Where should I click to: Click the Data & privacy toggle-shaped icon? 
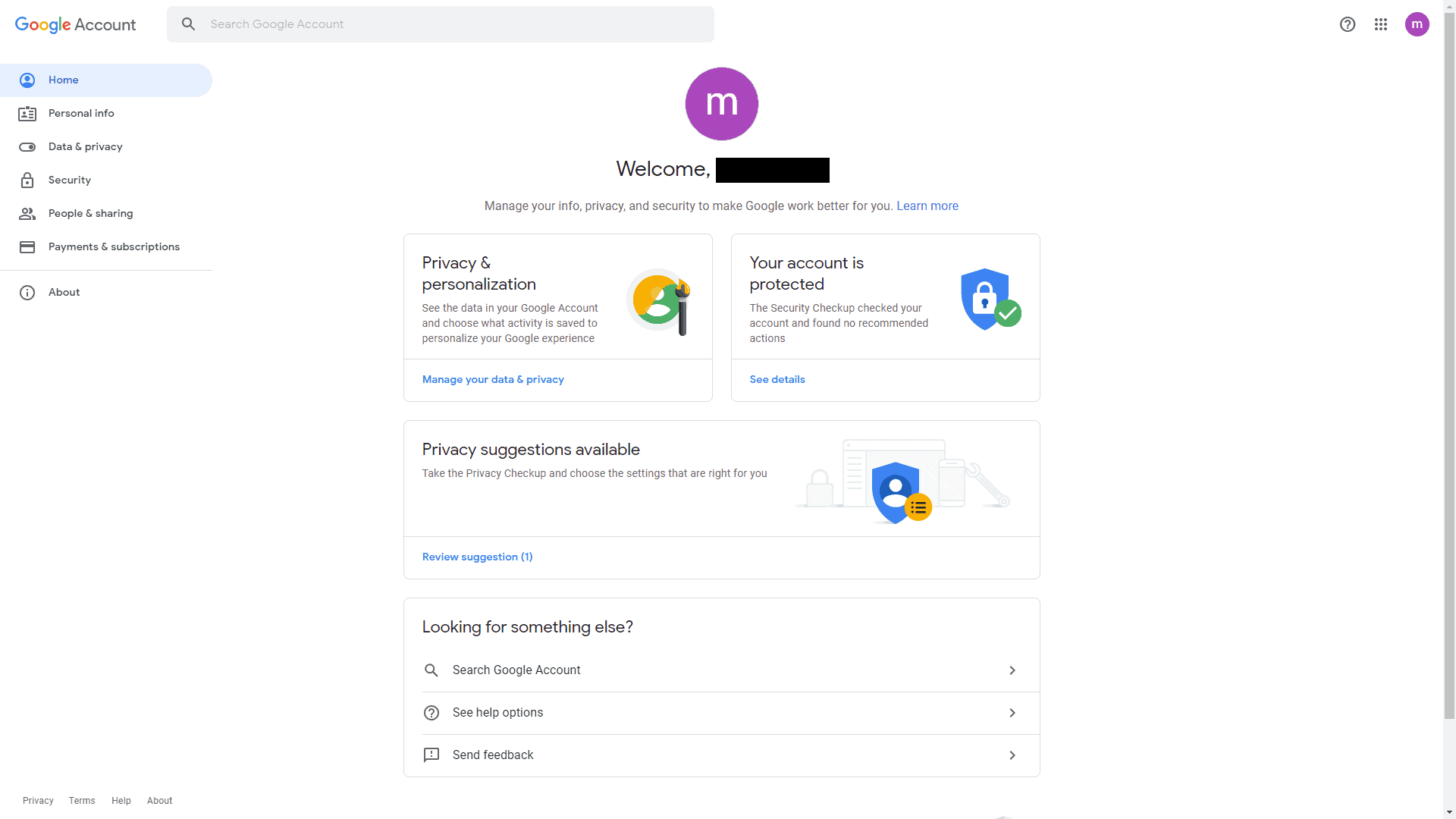coord(27,147)
